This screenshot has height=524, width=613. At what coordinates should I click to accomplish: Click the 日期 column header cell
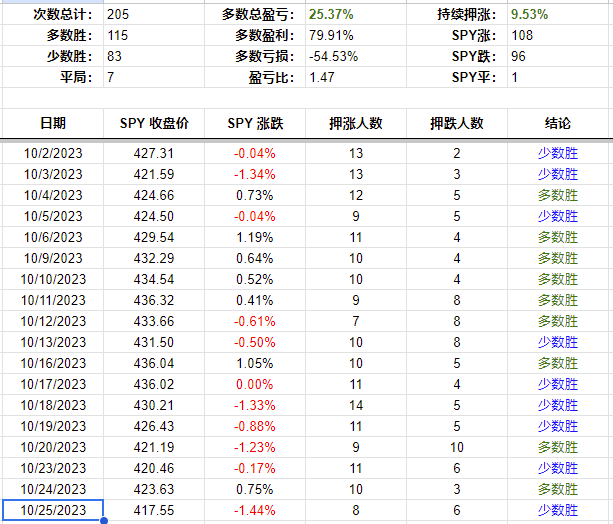(x=52, y=123)
